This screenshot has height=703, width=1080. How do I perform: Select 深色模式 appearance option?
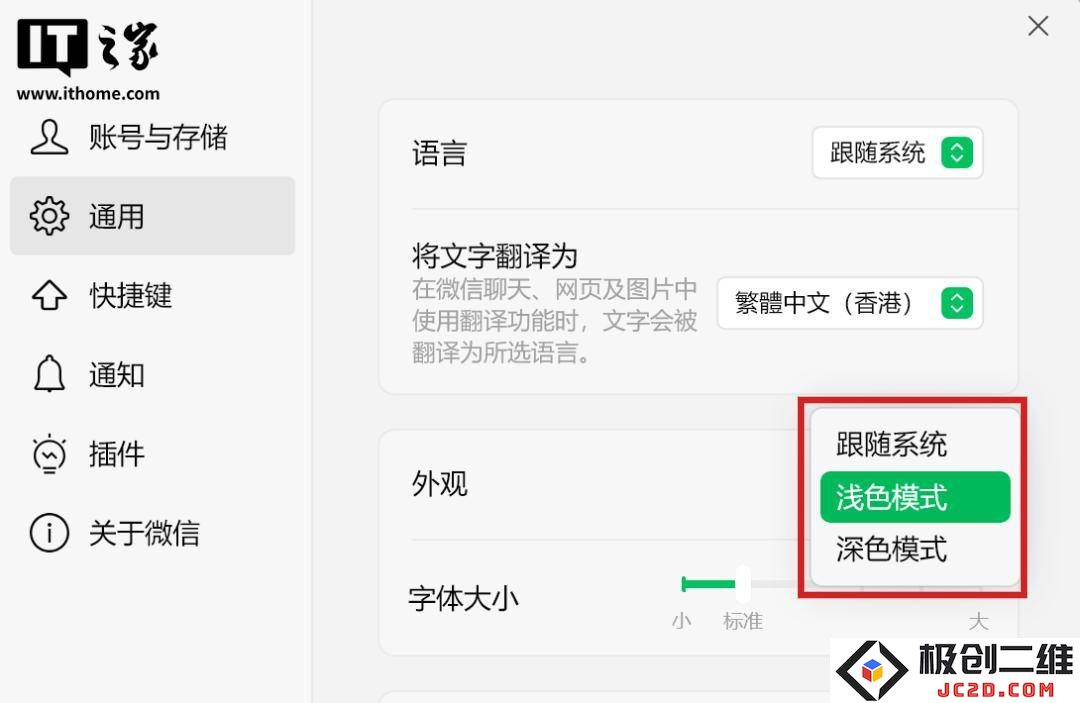[891, 549]
